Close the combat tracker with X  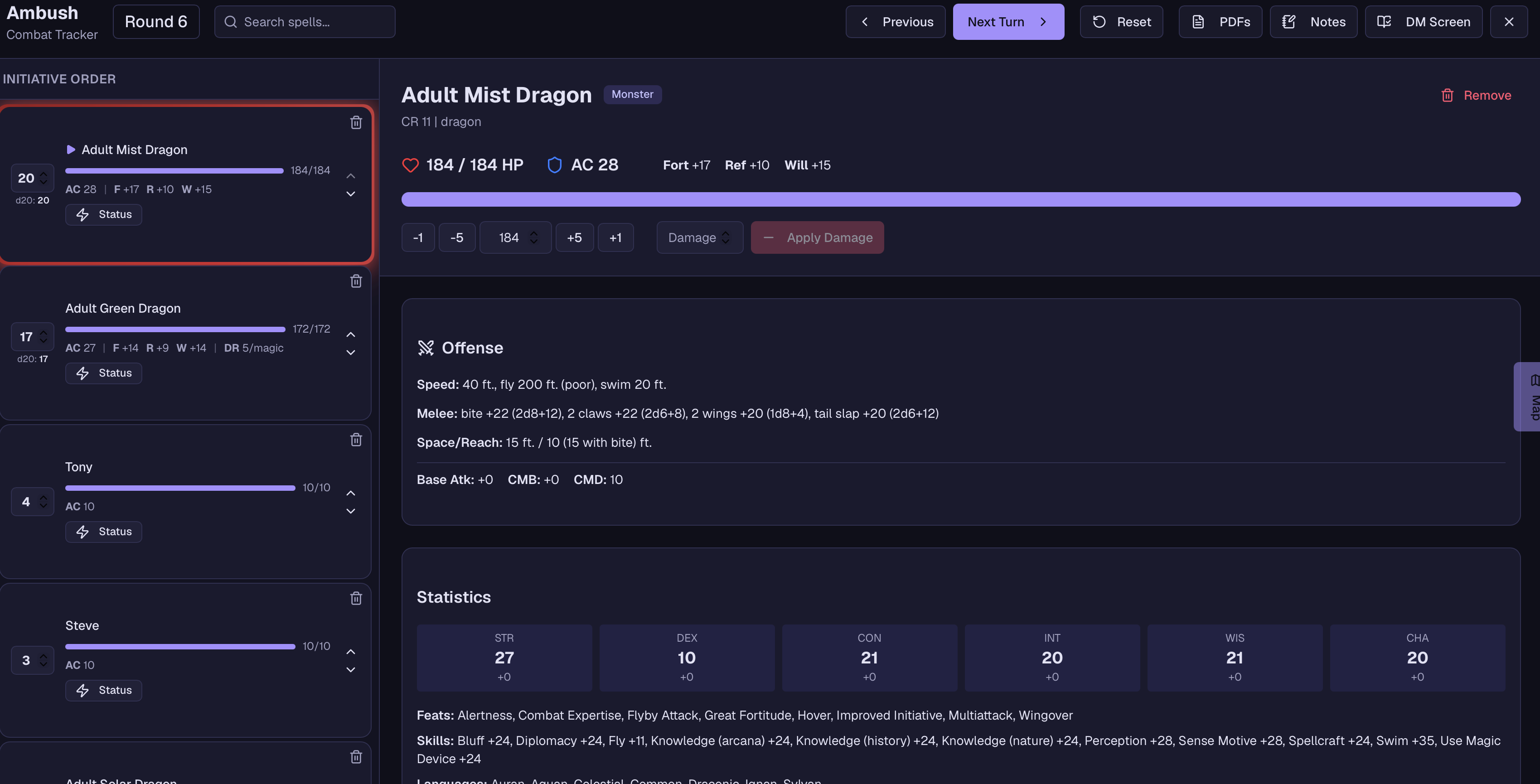(1509, 22)
